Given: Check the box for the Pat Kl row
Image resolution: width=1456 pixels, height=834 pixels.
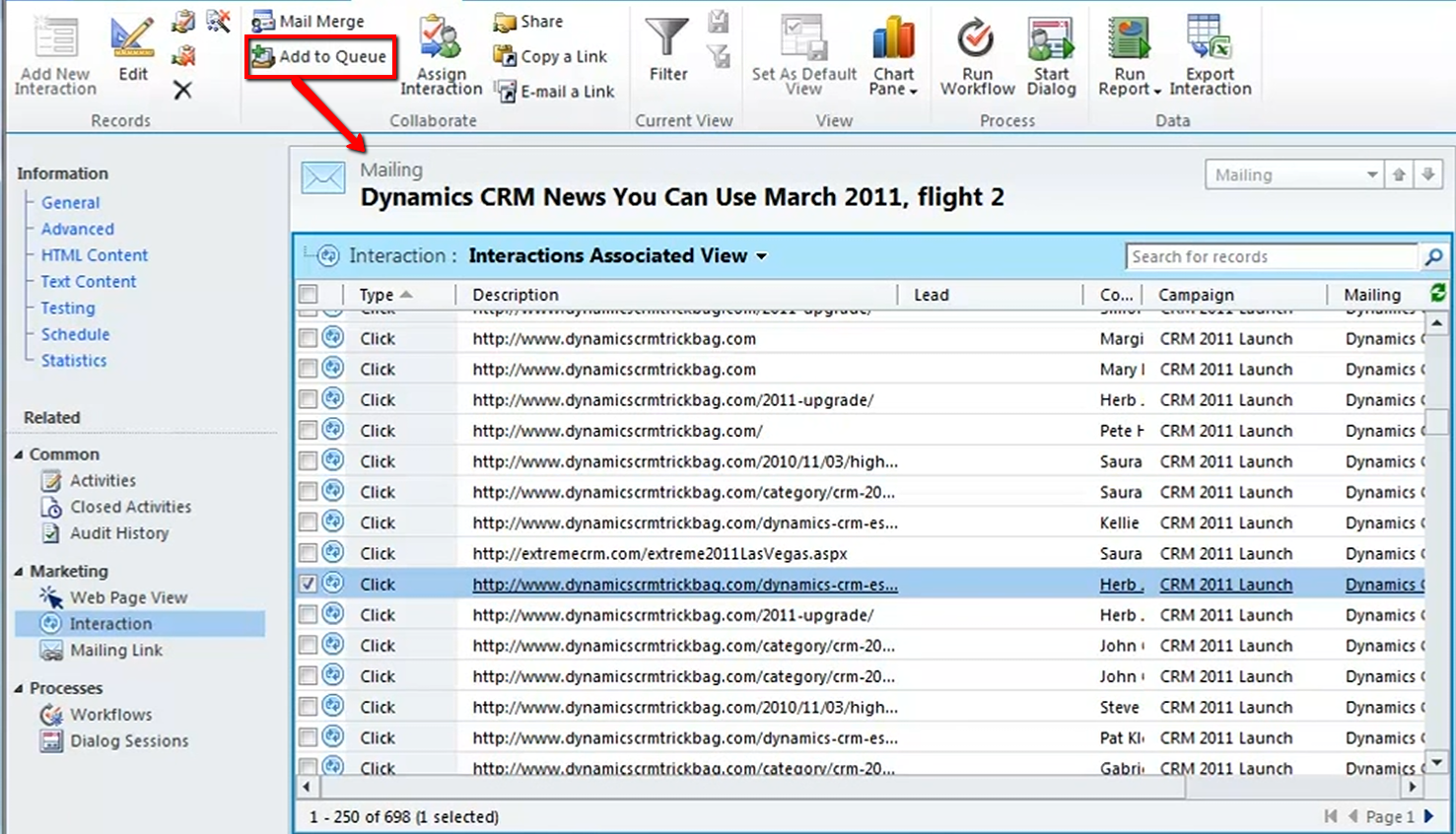Looking at the screenshot, I should 309,737.
